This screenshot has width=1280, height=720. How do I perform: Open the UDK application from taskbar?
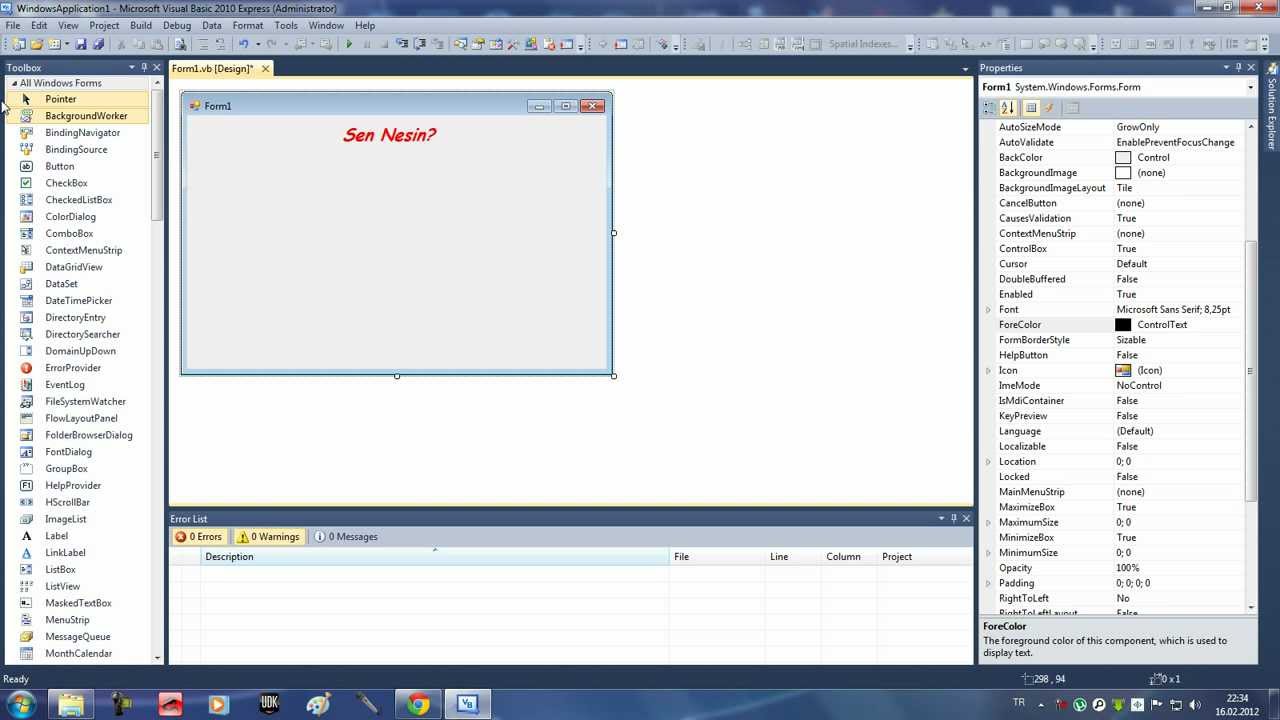[x=269, y=704]
